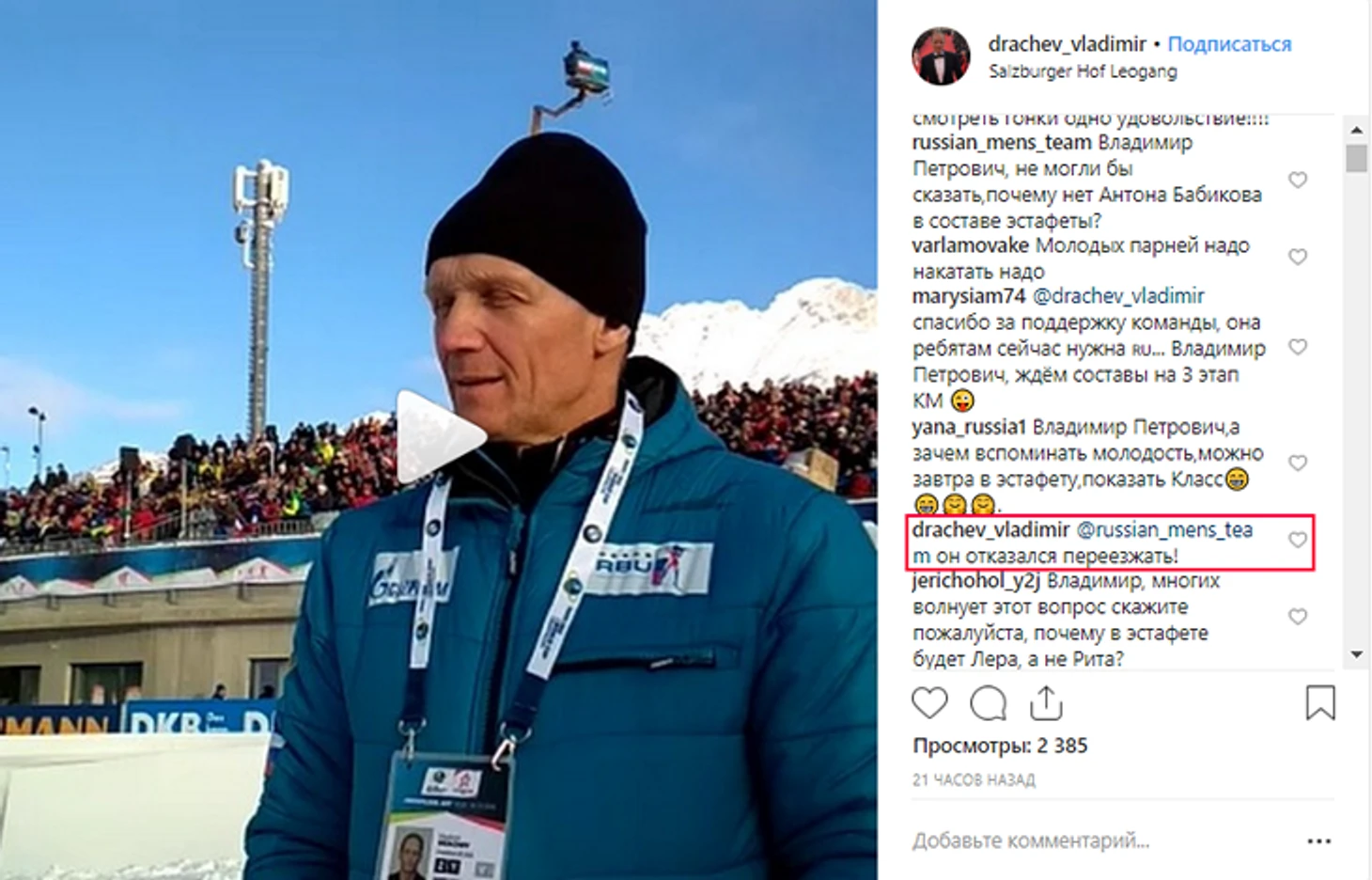Like marysiam74's comment with its heart
Screen dimensions: 1372x880
1297,347
